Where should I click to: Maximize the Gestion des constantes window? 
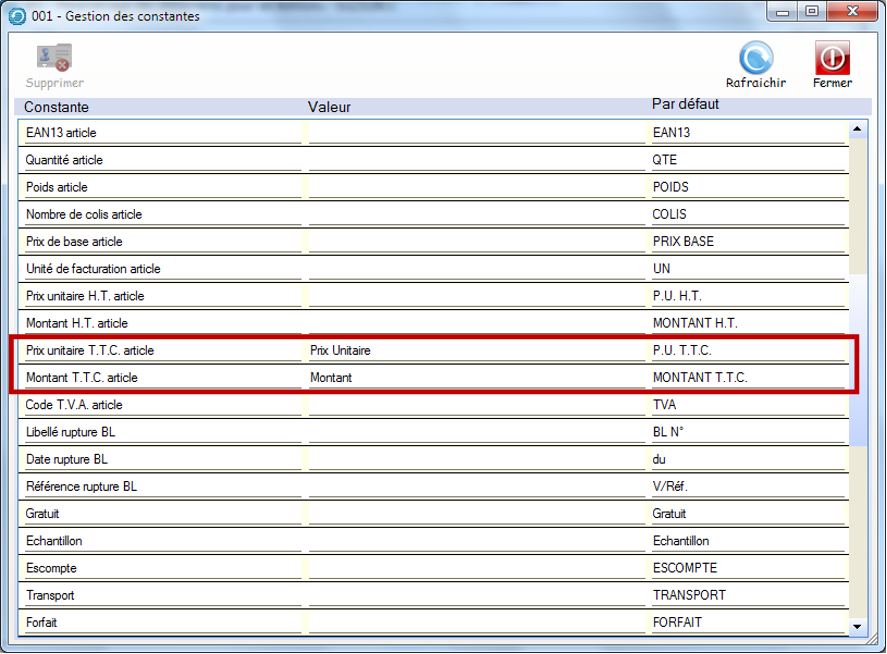(x=811, y=13)
